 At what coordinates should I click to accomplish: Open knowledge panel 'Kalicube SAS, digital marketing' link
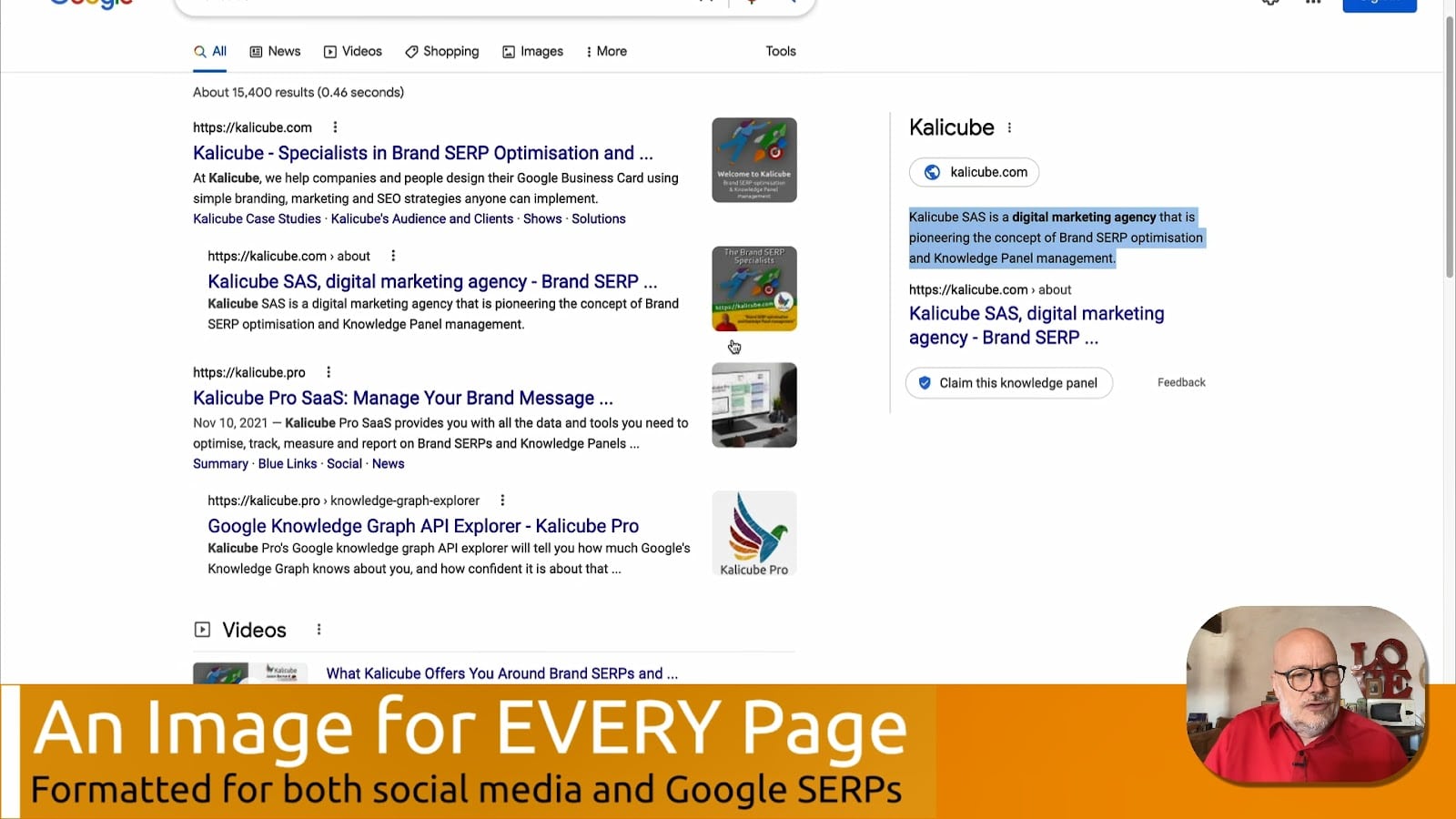pos(1036,326)
